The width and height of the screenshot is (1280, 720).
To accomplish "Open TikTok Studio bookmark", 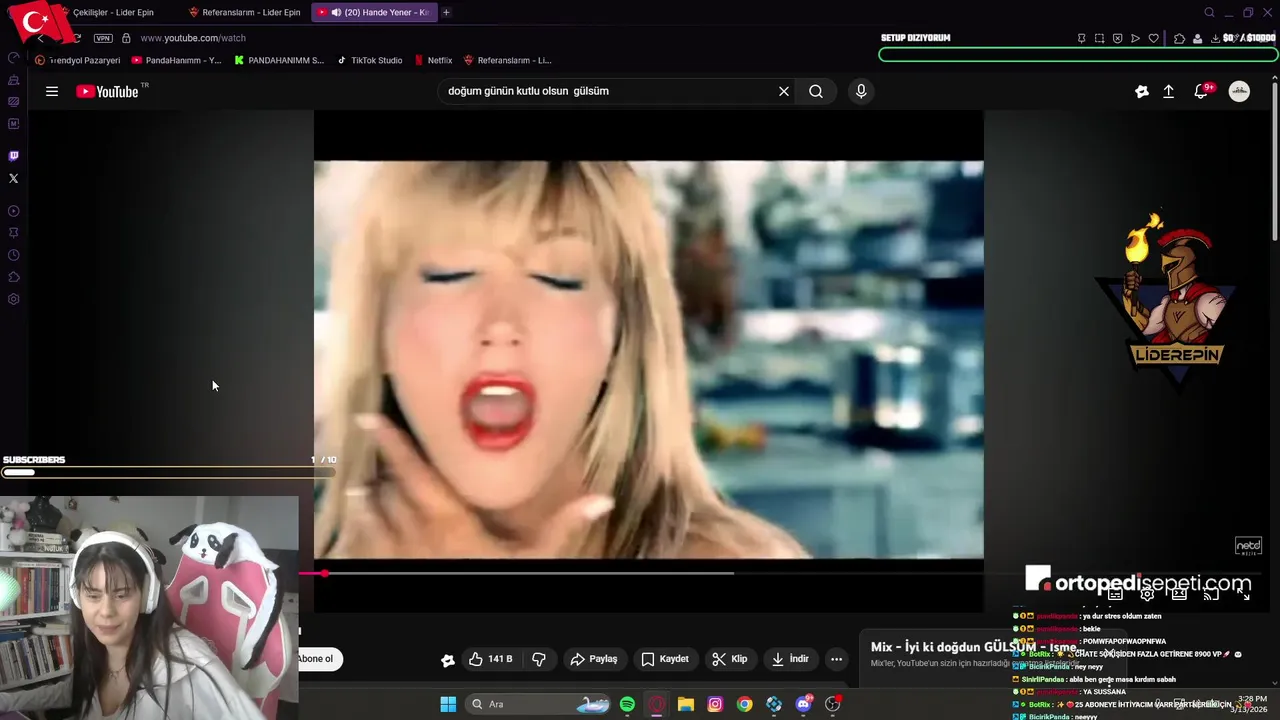I will (x=369, y=60).
